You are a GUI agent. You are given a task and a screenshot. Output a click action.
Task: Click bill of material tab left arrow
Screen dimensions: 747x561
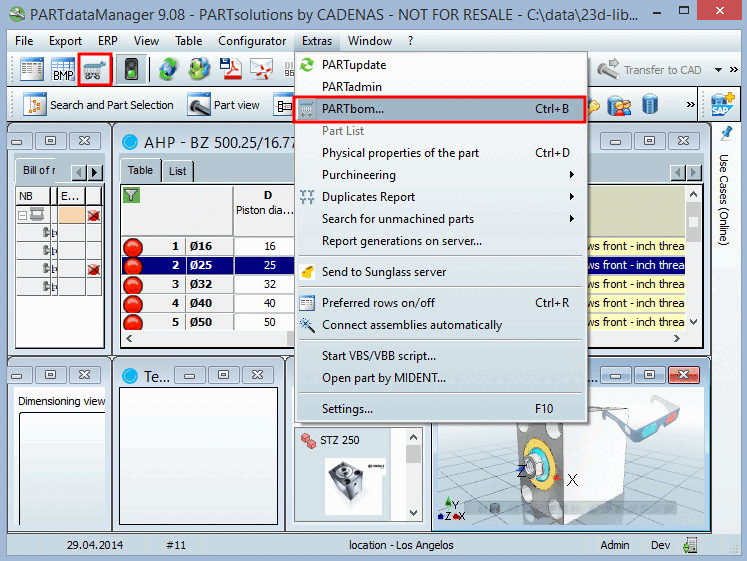(79, 172)
